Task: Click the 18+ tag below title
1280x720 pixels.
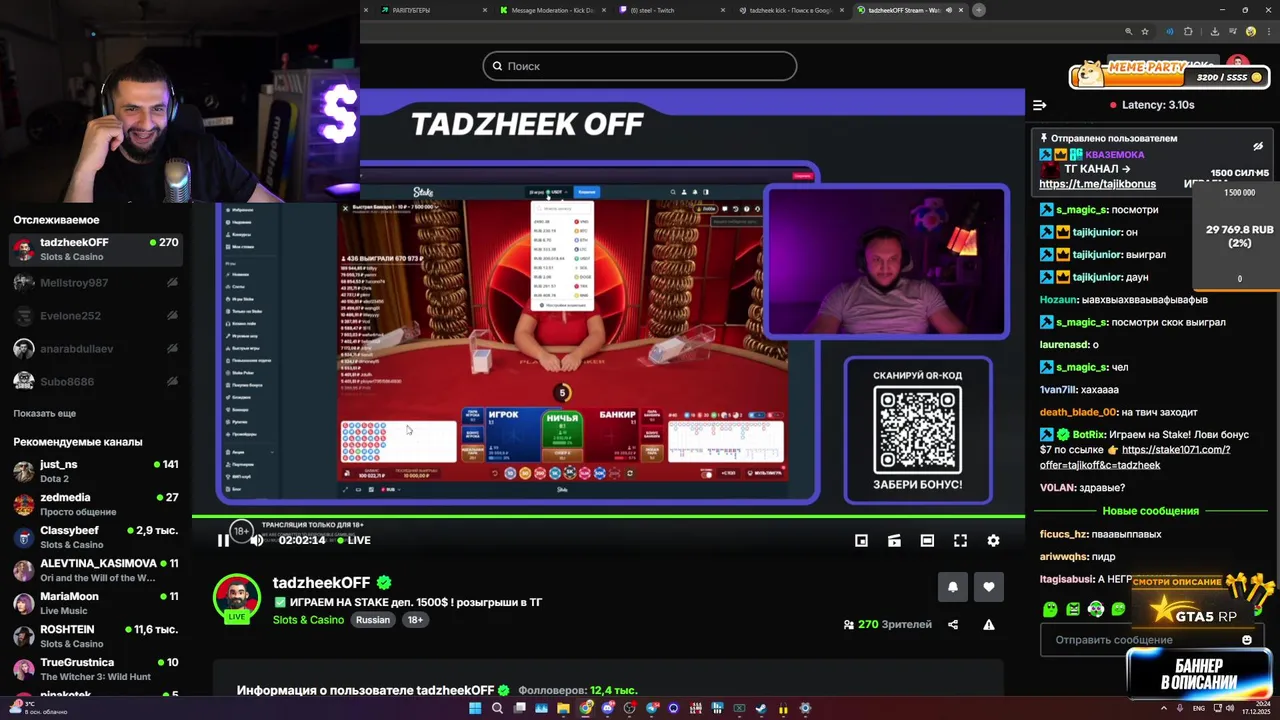Action: (415, 620)
